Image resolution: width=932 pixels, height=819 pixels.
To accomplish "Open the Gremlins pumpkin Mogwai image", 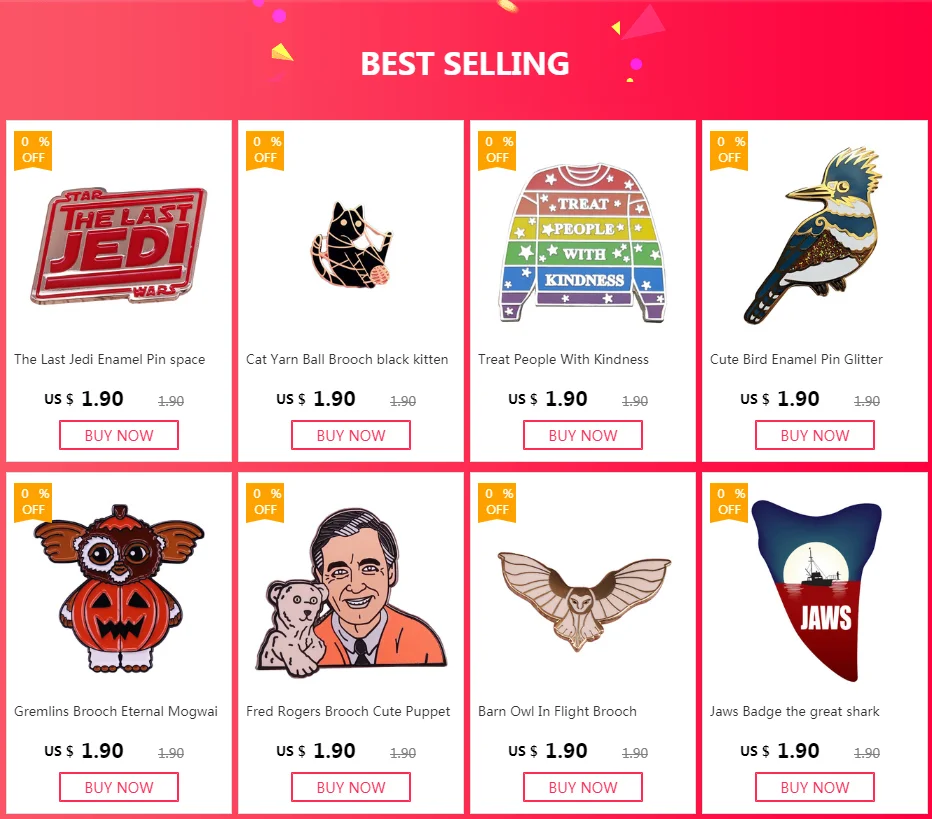I will pos(119,588).
